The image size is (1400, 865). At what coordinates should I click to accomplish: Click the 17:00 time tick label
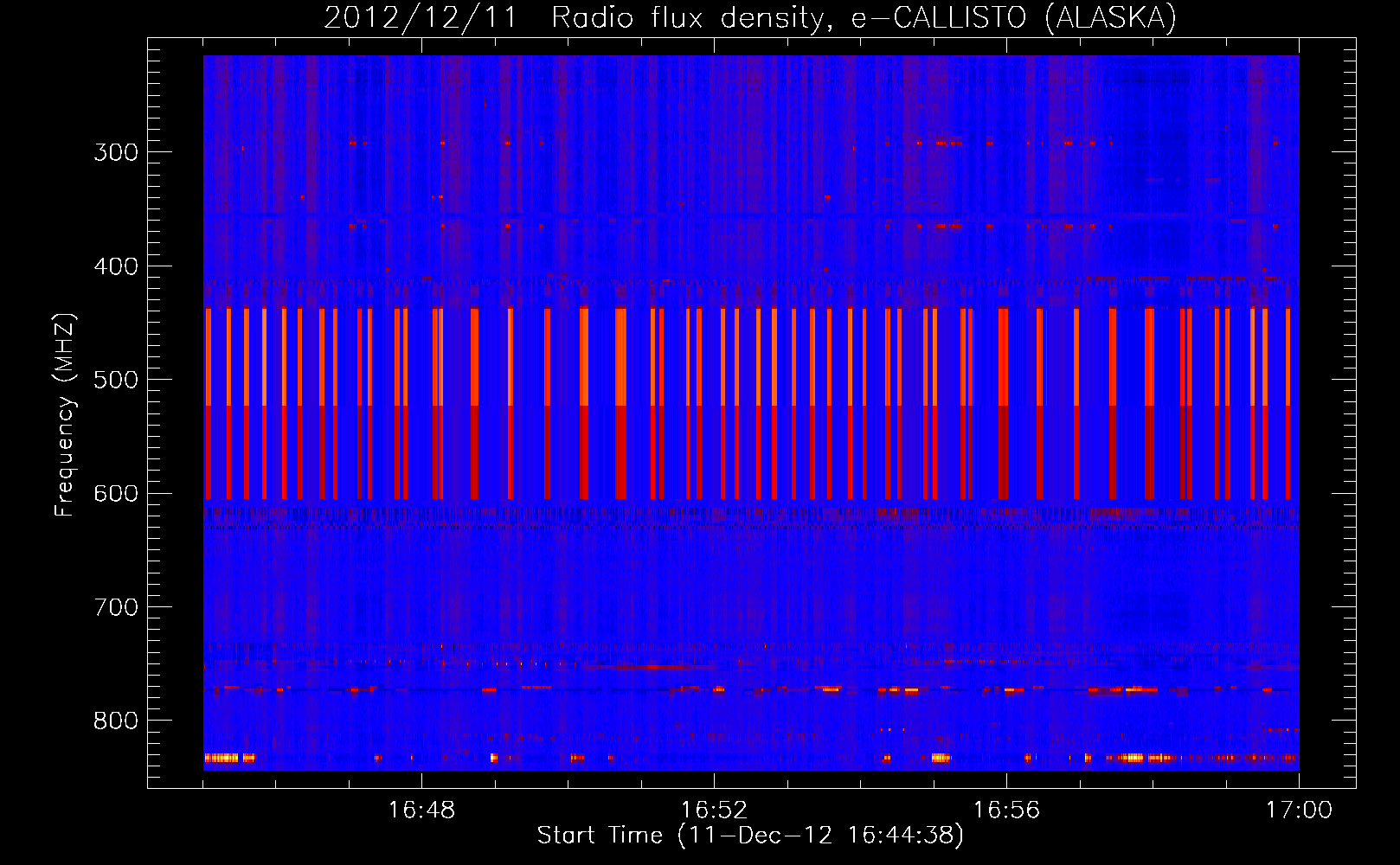pos(1299,811)
